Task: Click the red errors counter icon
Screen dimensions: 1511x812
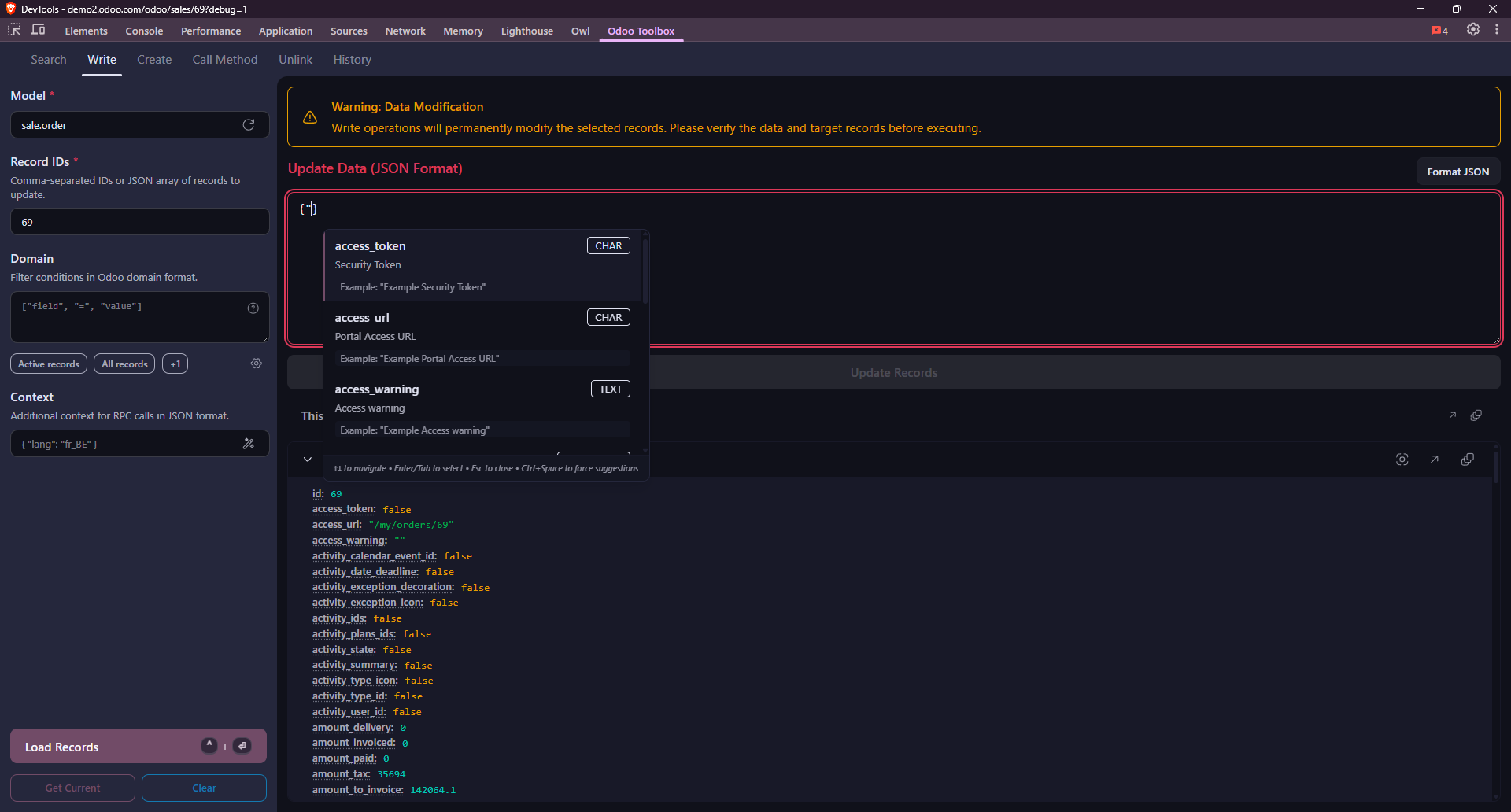Action: [1439, 30]
